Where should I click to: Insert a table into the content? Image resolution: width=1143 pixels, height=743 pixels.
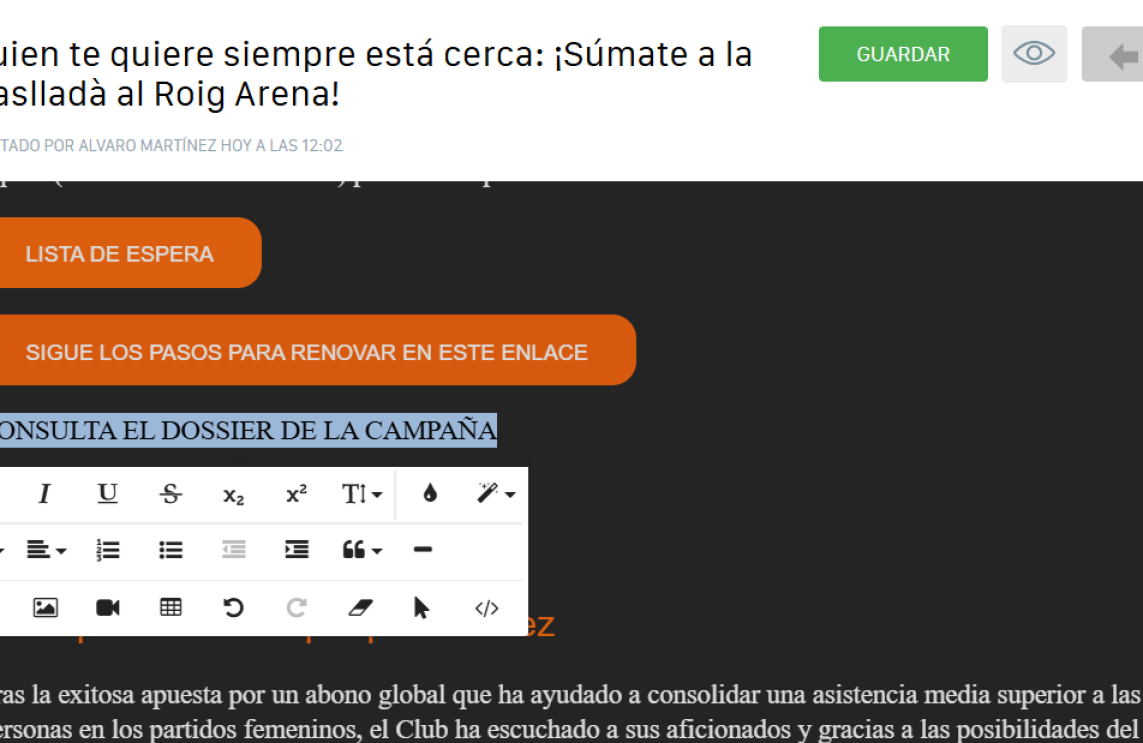coord(171,608)
